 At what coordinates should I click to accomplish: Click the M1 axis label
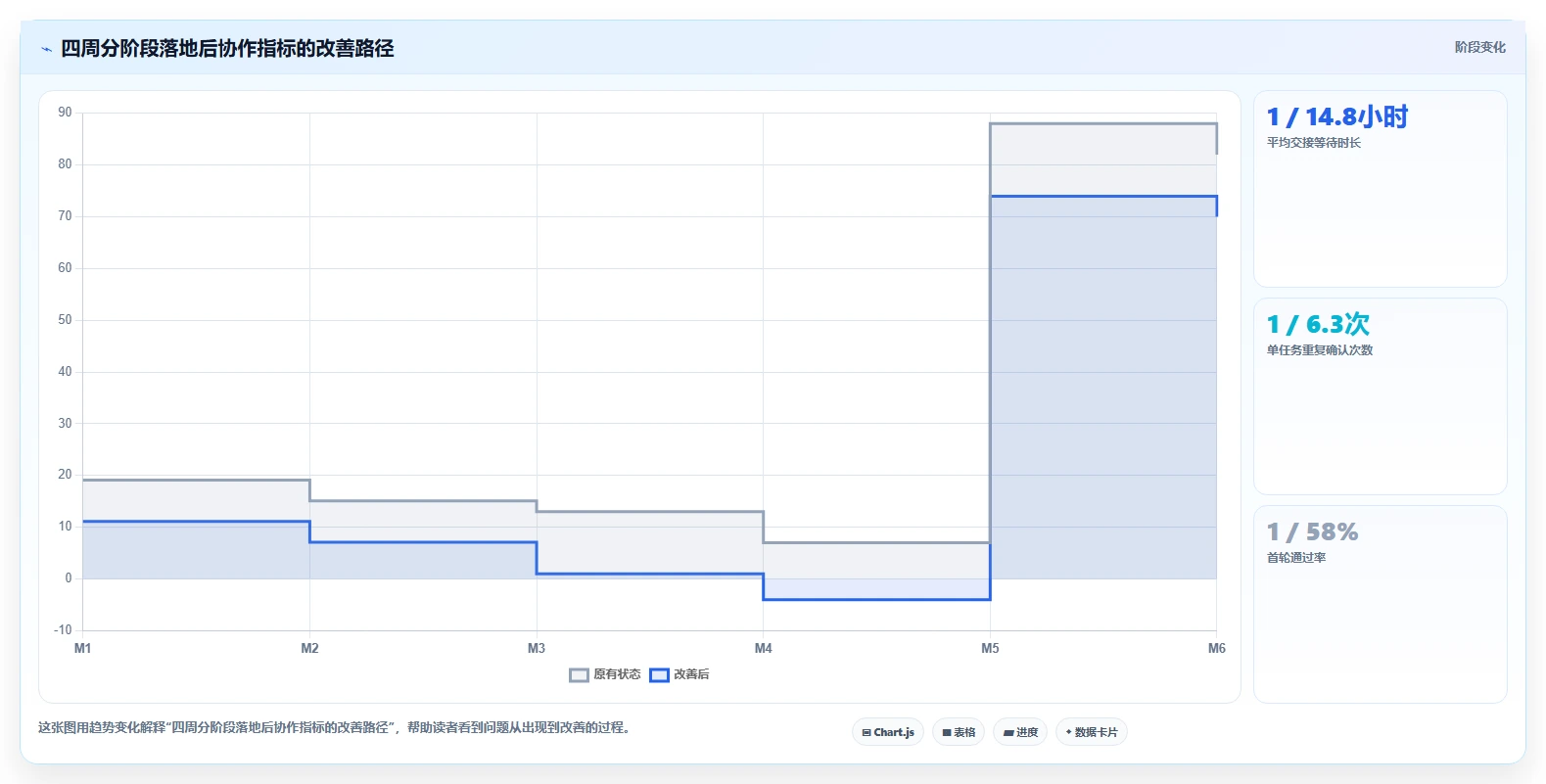pyautogui.click(x=83, y=648)
